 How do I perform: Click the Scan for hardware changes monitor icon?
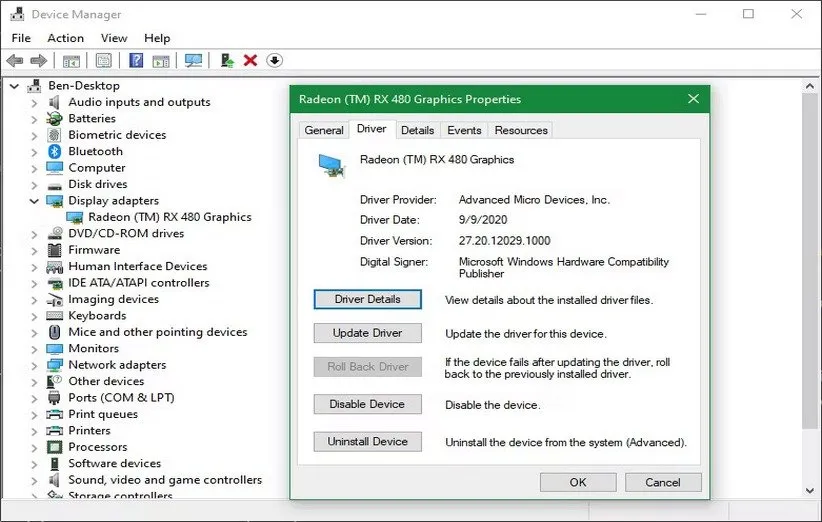tap(193, 61)
